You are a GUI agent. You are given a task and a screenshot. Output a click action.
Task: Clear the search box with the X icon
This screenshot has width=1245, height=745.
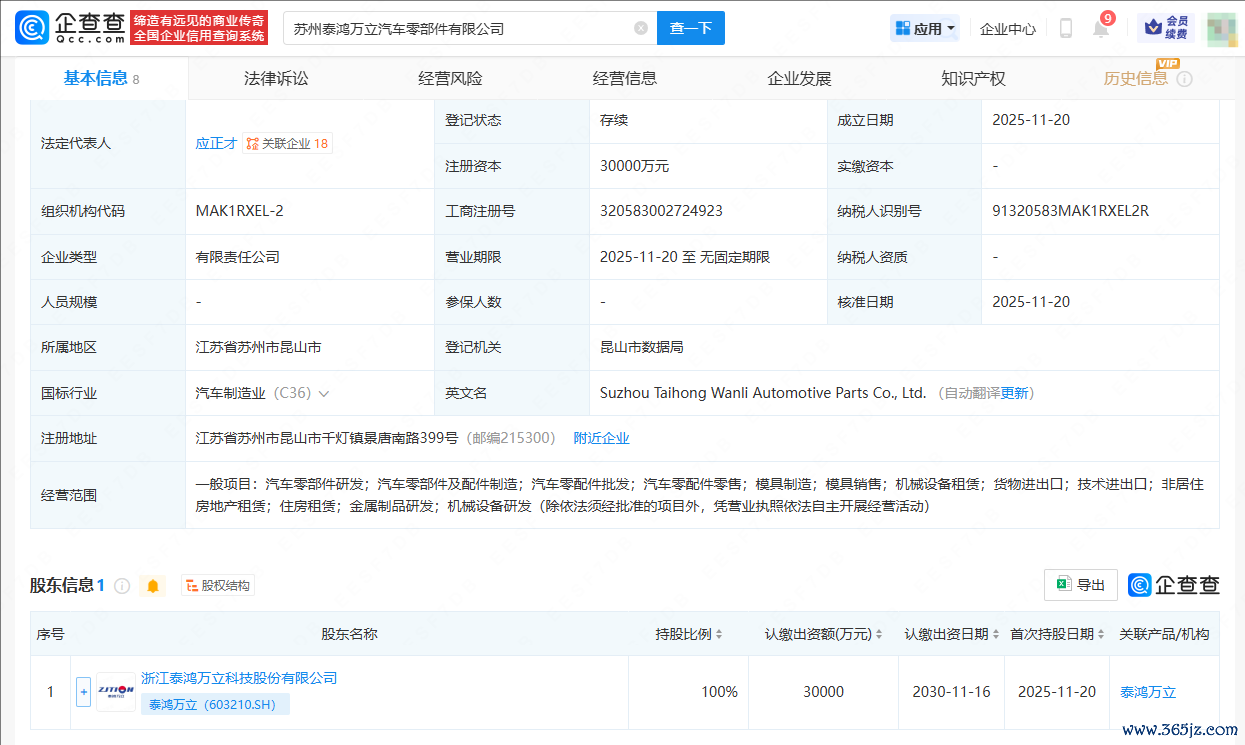[x=641, y=28]
